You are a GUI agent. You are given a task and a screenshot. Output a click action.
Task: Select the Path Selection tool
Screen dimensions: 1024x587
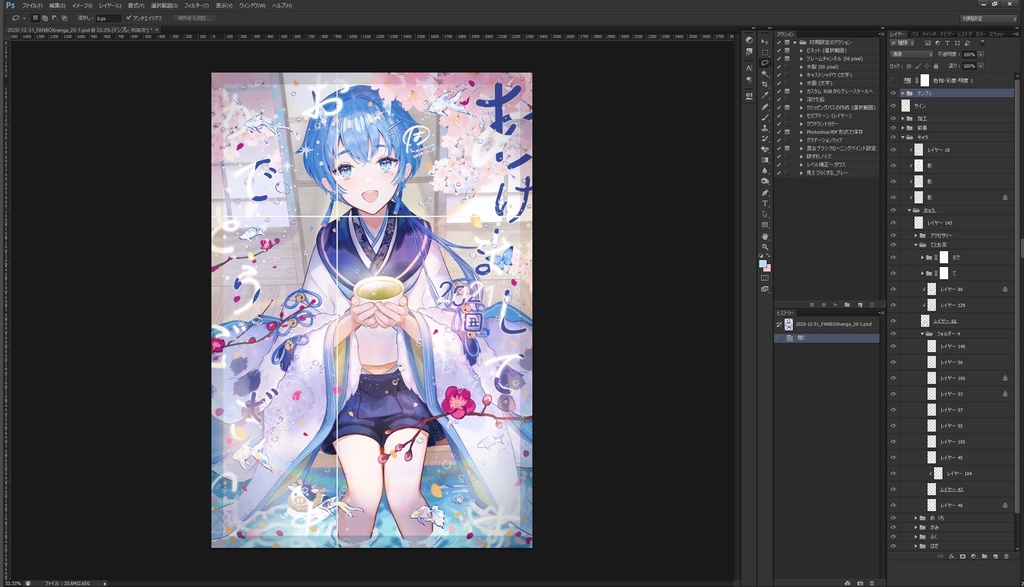765,214
